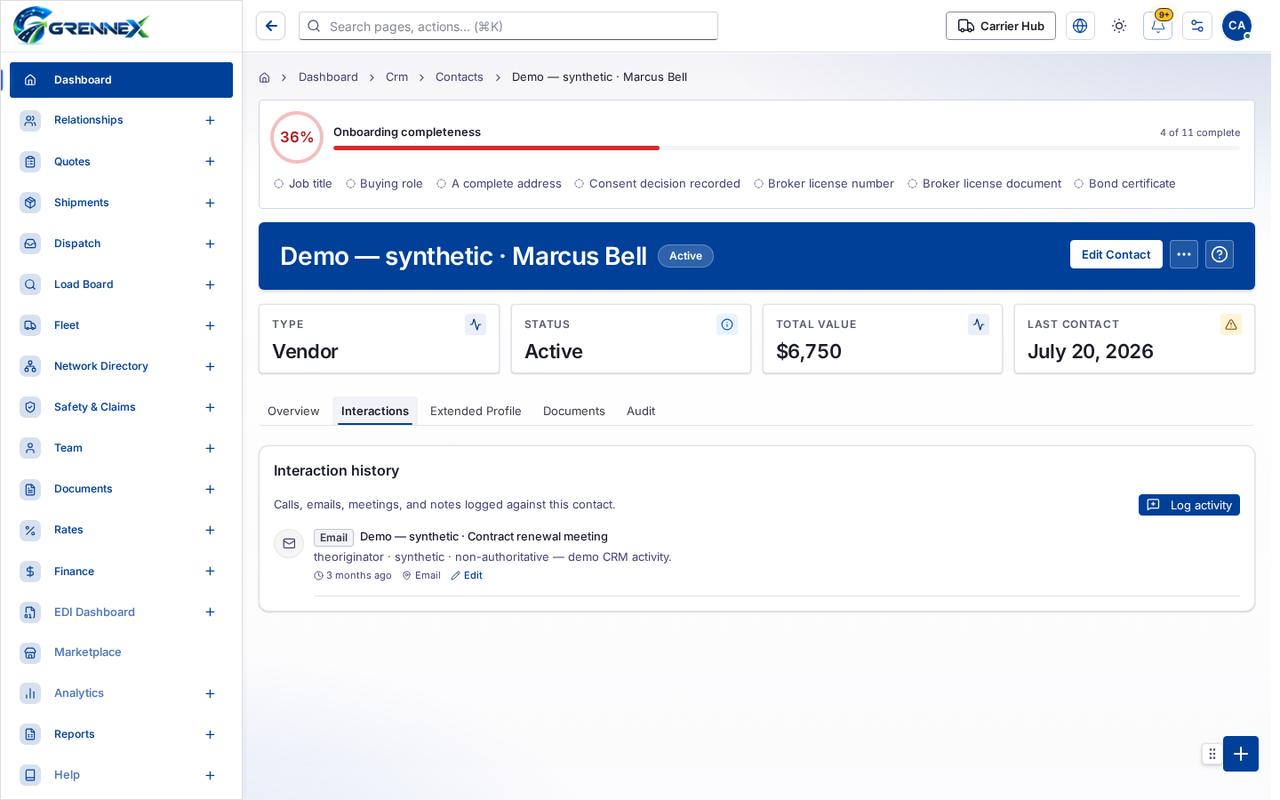
Task: Click the Edit Contact button
Action: [1116, 254]
